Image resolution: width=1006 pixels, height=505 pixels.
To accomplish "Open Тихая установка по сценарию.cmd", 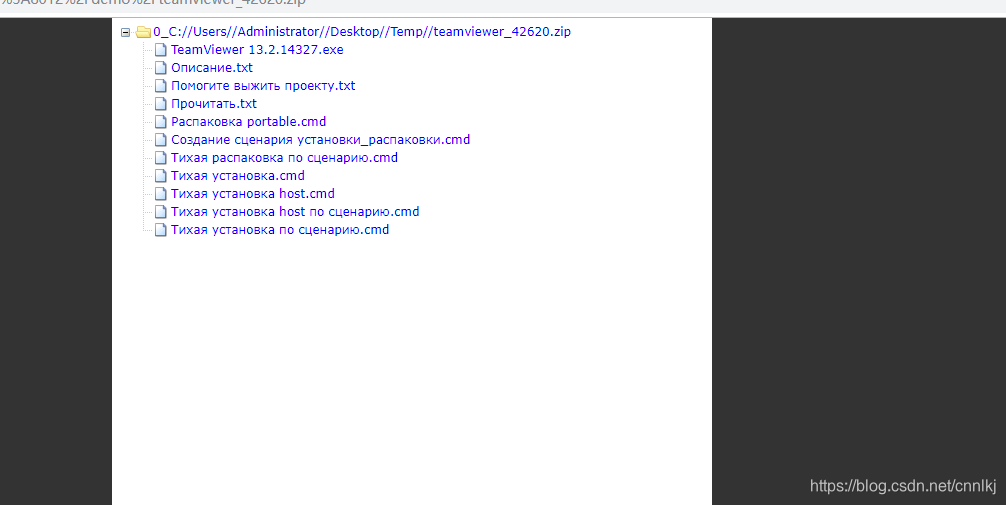I will click(x=280, y=229).
